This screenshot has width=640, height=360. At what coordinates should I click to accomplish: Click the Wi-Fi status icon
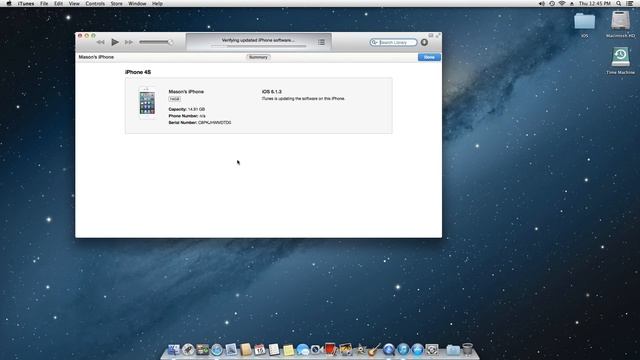pyautogui.click(x=562, y=4)
